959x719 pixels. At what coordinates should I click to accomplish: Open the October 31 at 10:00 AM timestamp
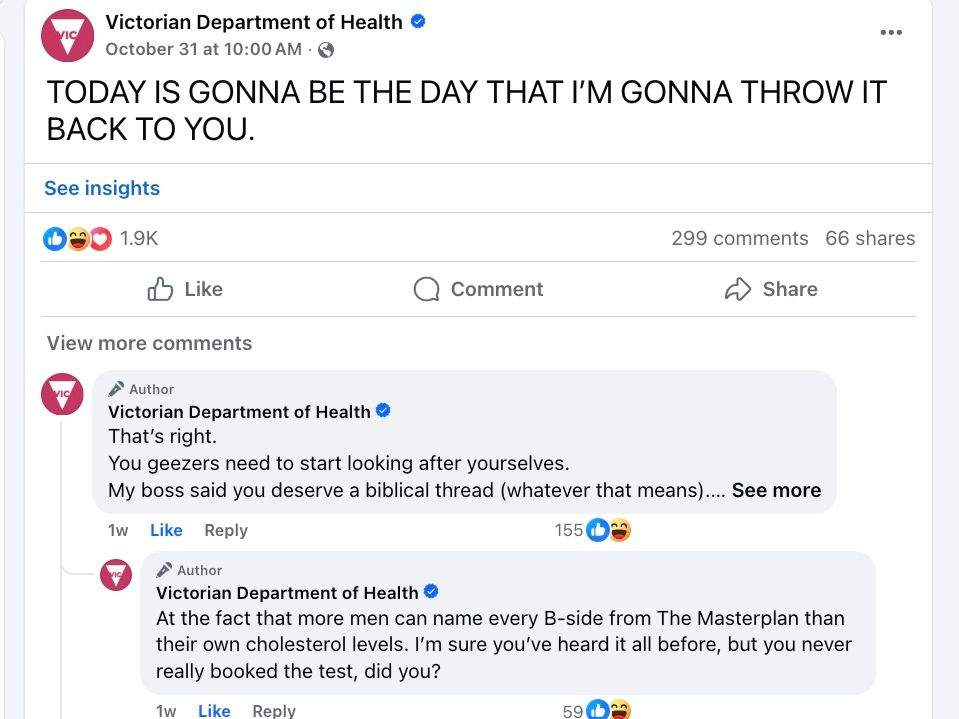tap(203, 49)
